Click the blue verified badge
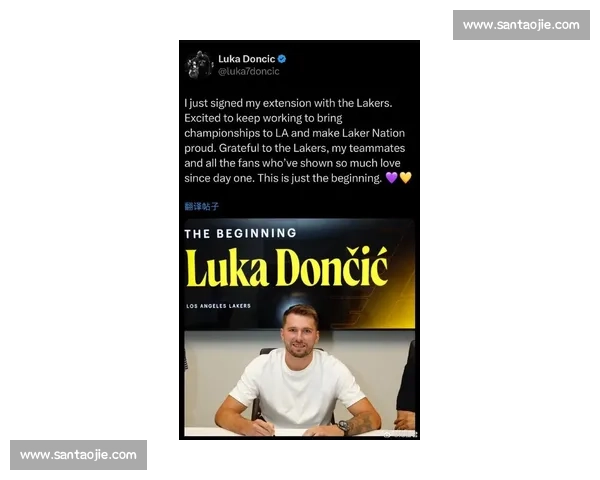 (x=282, y=59)
